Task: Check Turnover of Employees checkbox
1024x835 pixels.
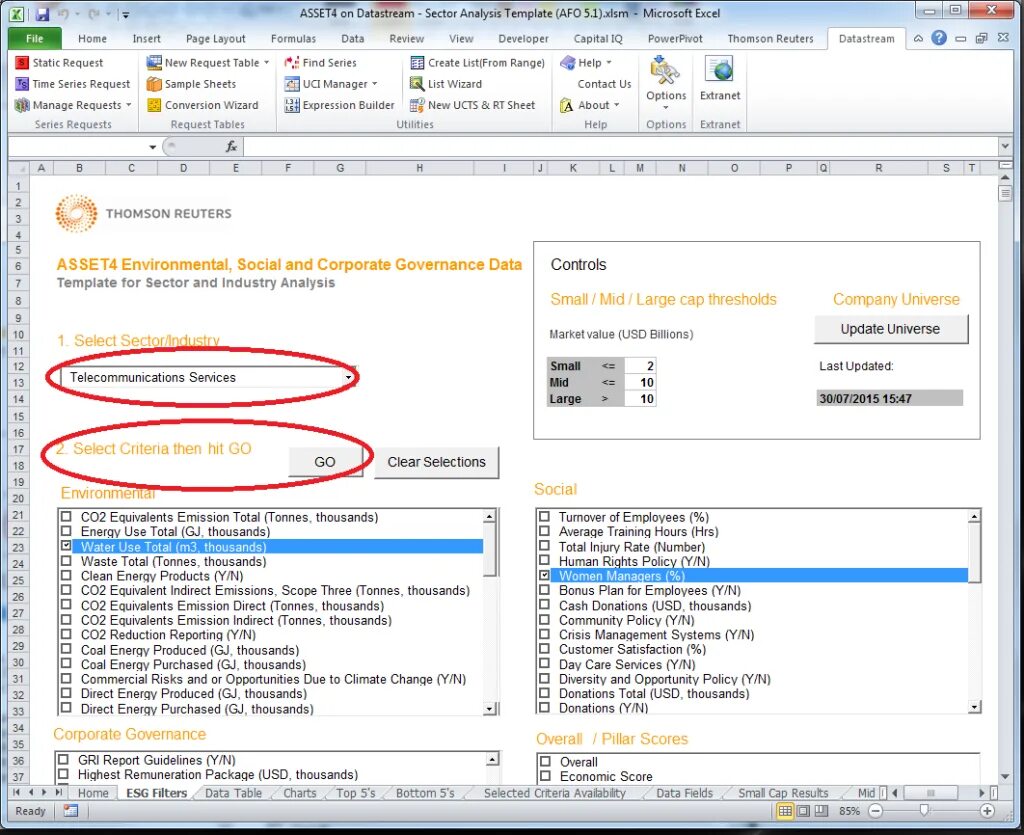Action: [x=544, y=516]
